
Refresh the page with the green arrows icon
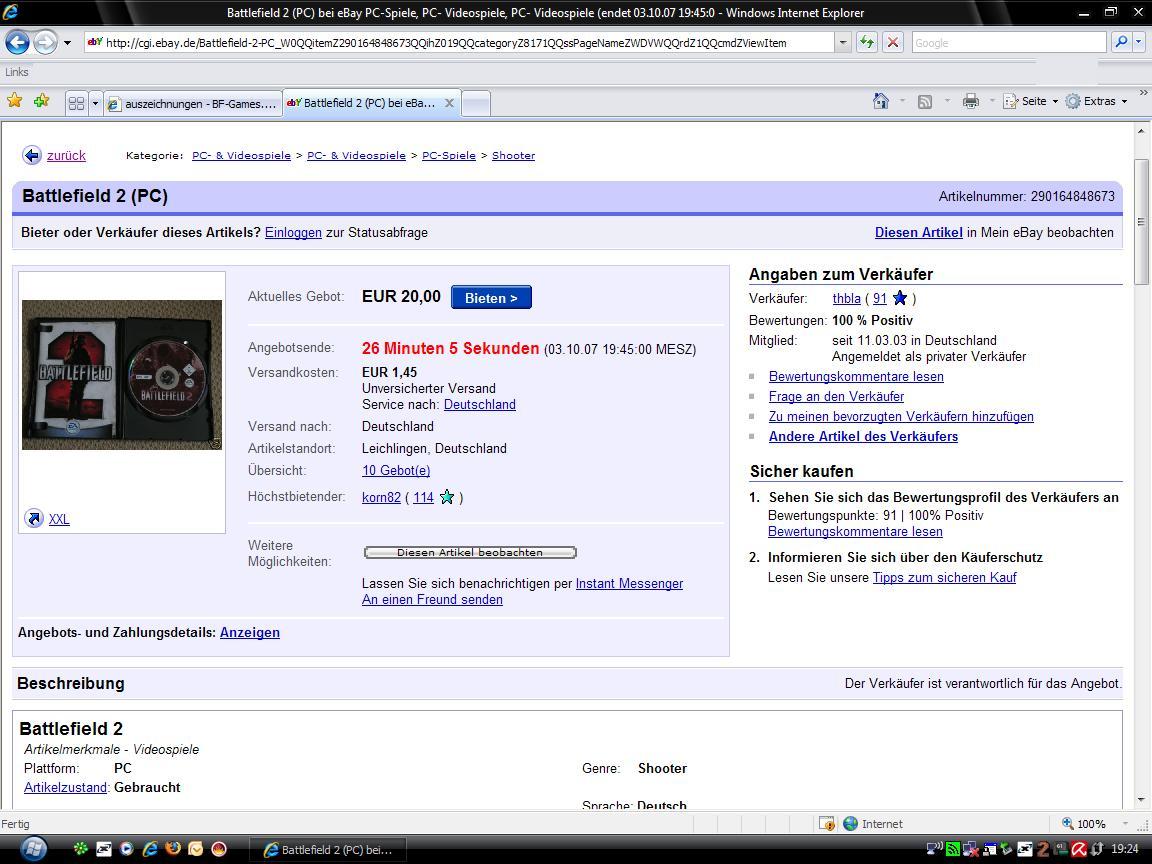coord(867,43)
